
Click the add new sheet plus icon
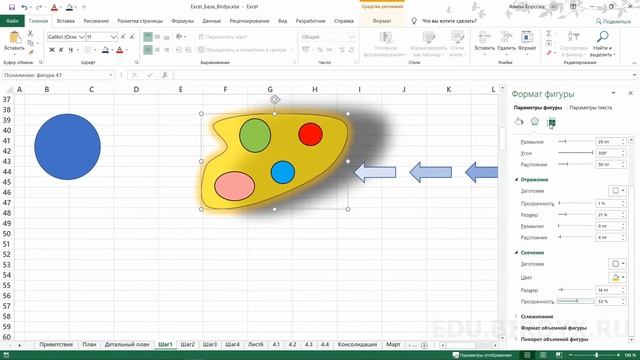(x=424, y=345)
